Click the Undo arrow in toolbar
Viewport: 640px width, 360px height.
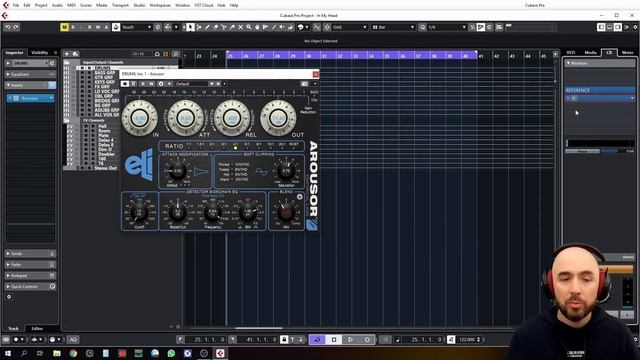(x=8, y=27)
